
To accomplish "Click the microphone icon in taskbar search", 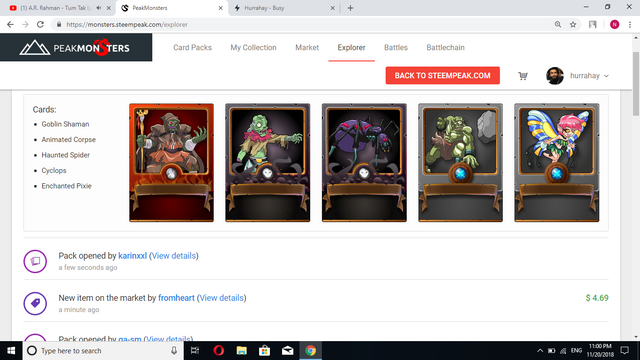I will (x=174, y=351).
